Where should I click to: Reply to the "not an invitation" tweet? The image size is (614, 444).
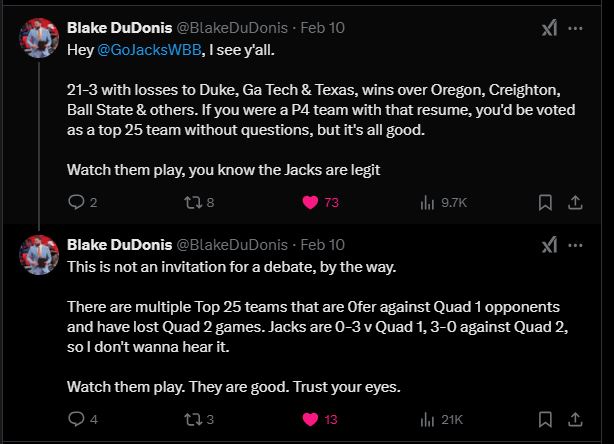pos(76,419)
